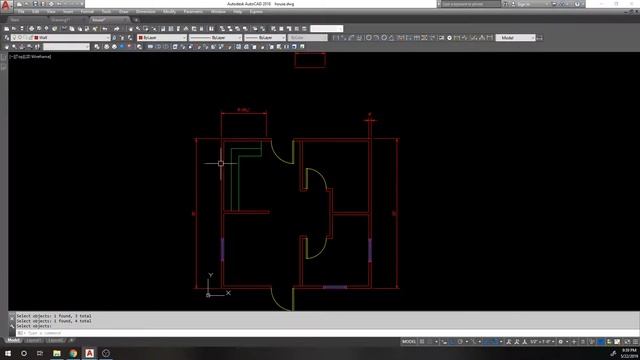Click the Layer Properties Manager icon
Viewport: 640px width, 360px height.
7,38
